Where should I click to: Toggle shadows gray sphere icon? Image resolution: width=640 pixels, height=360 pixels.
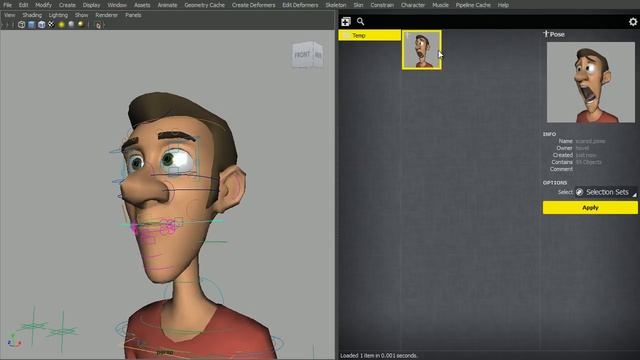(x=71, y=24)
